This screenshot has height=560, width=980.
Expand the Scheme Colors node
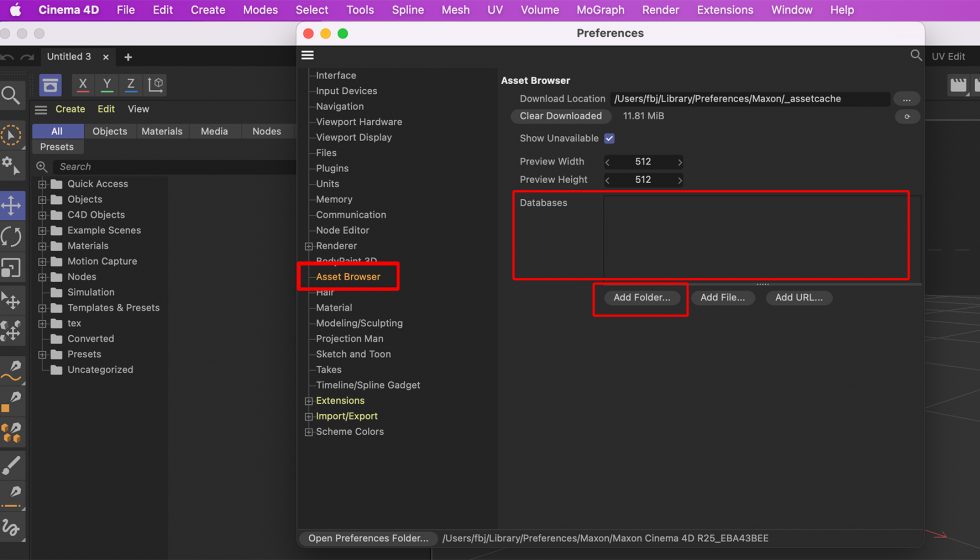coord(309,432)
